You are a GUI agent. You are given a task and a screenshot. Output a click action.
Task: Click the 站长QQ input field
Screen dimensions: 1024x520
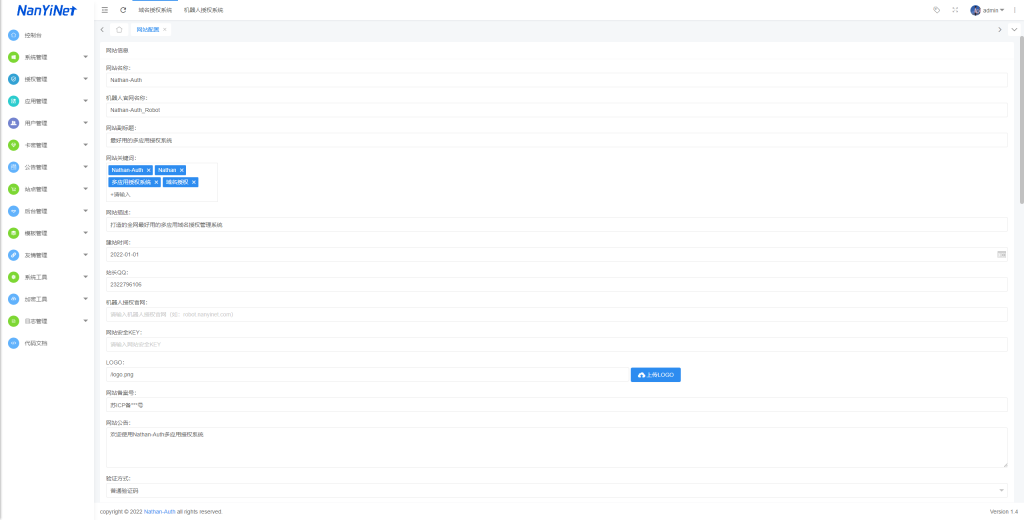(x=556, y=284)
